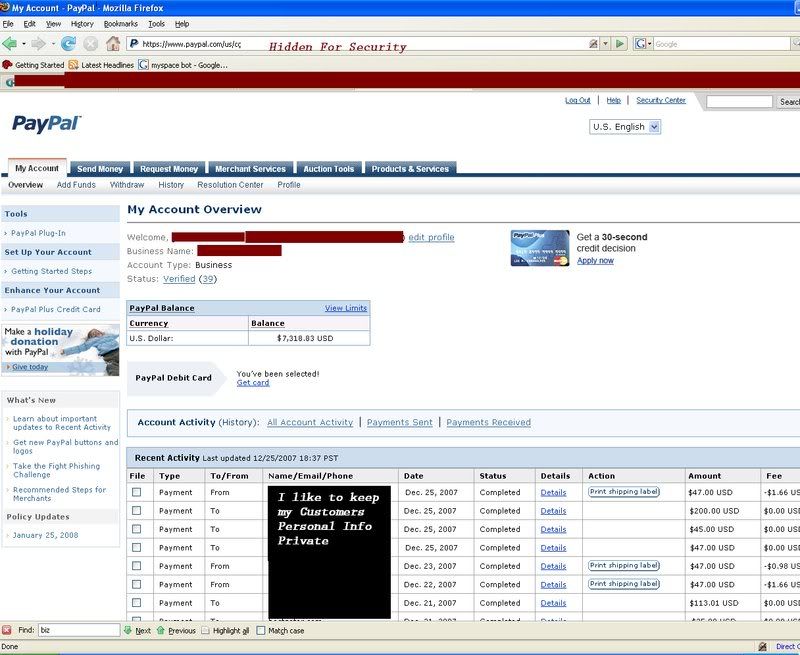
Task: Tick checkbox for Dec. 25 $47.00 From payment
Action: (136, 492)
